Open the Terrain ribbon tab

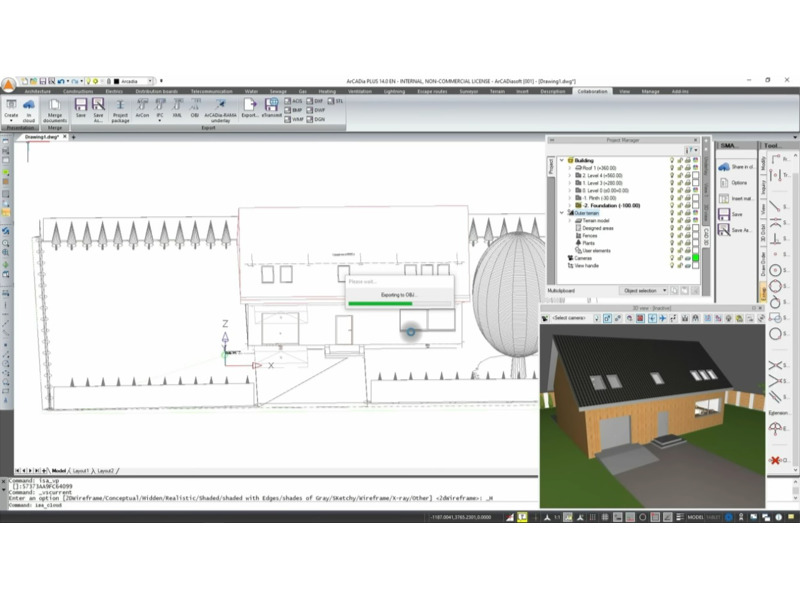click(497, 91)
